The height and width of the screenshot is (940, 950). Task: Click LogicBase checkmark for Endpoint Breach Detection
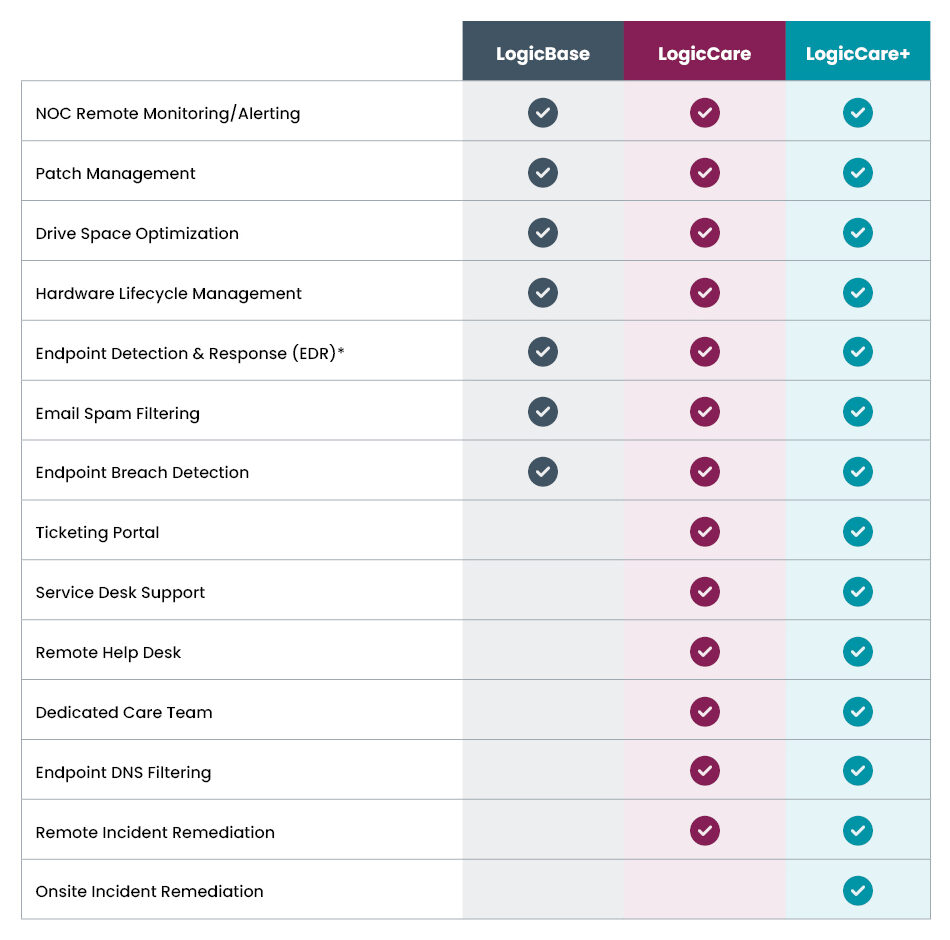pyautogui.click(x=543, y=472)
